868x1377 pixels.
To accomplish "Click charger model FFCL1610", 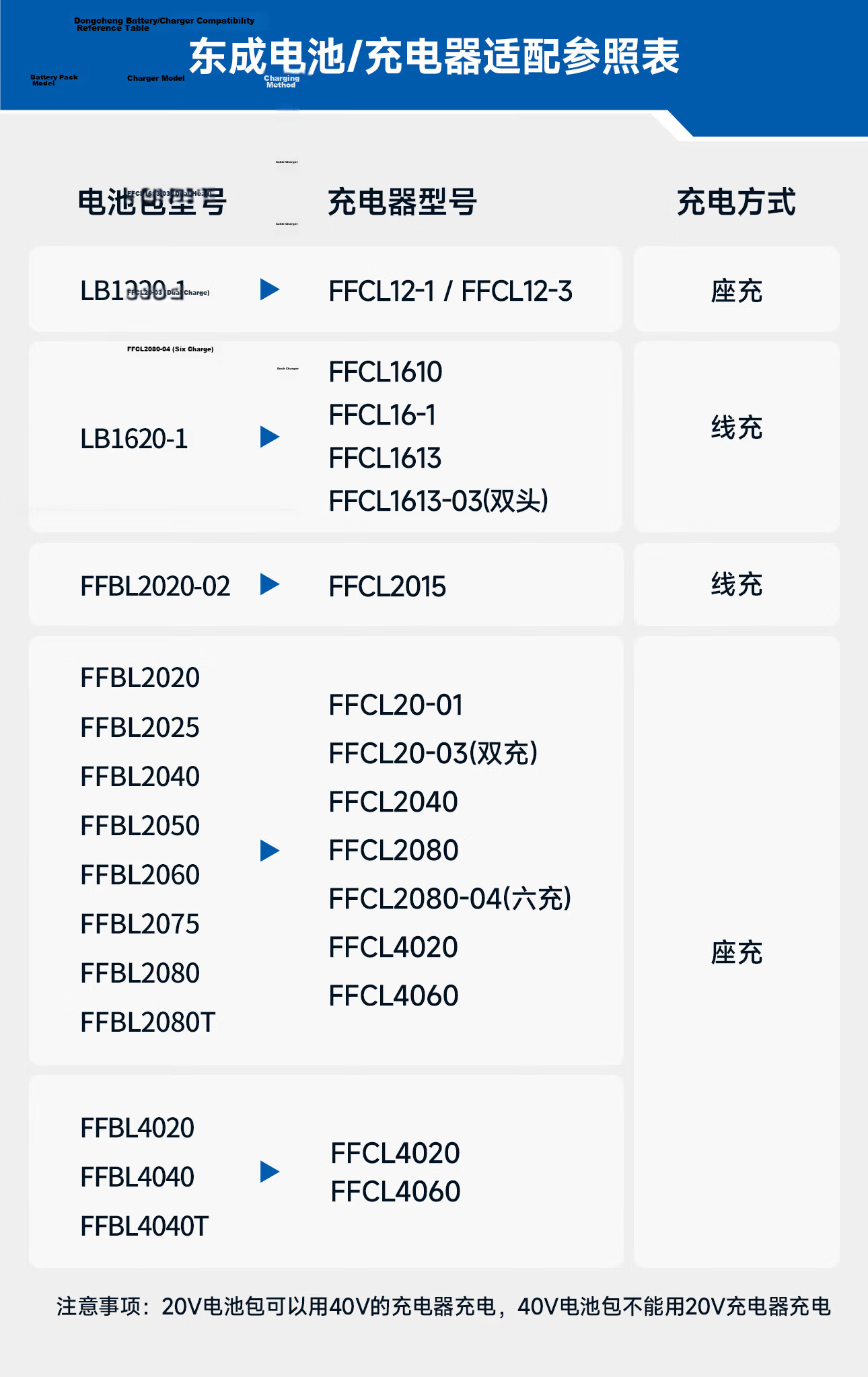I will pos(386,372).
